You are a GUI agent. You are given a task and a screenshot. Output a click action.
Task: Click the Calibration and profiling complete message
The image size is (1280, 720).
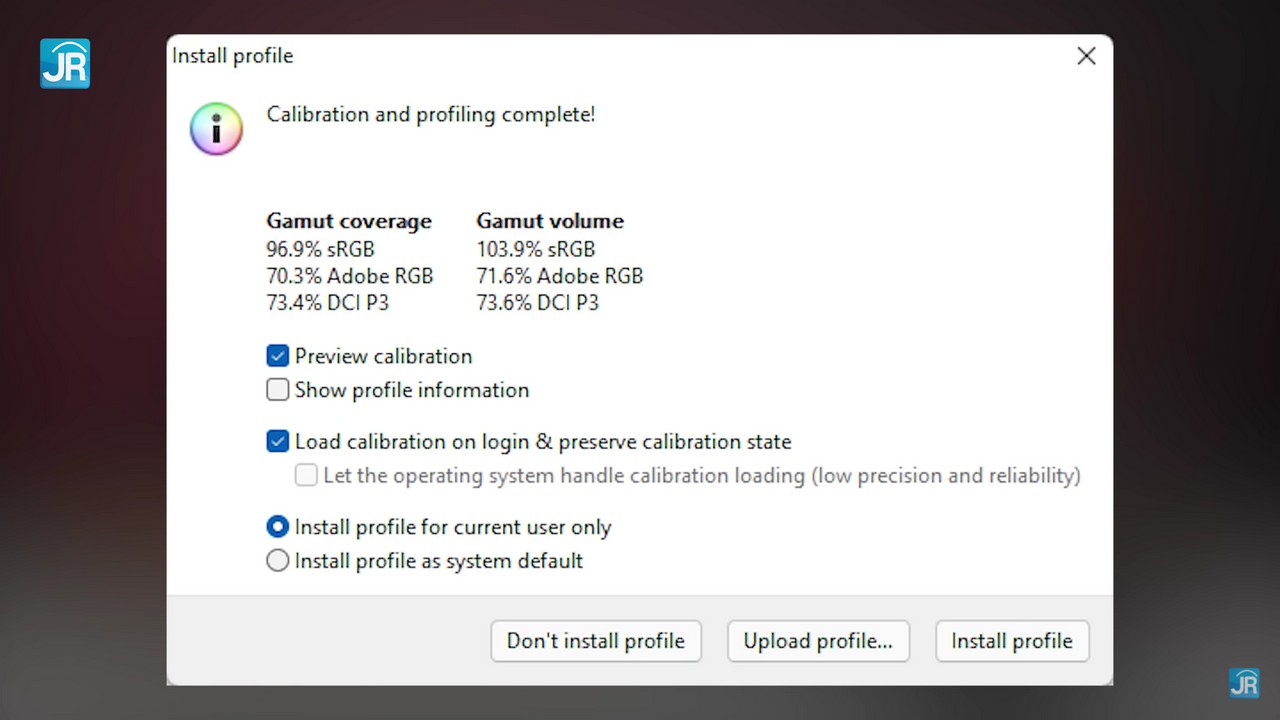(x=430, y=115)
